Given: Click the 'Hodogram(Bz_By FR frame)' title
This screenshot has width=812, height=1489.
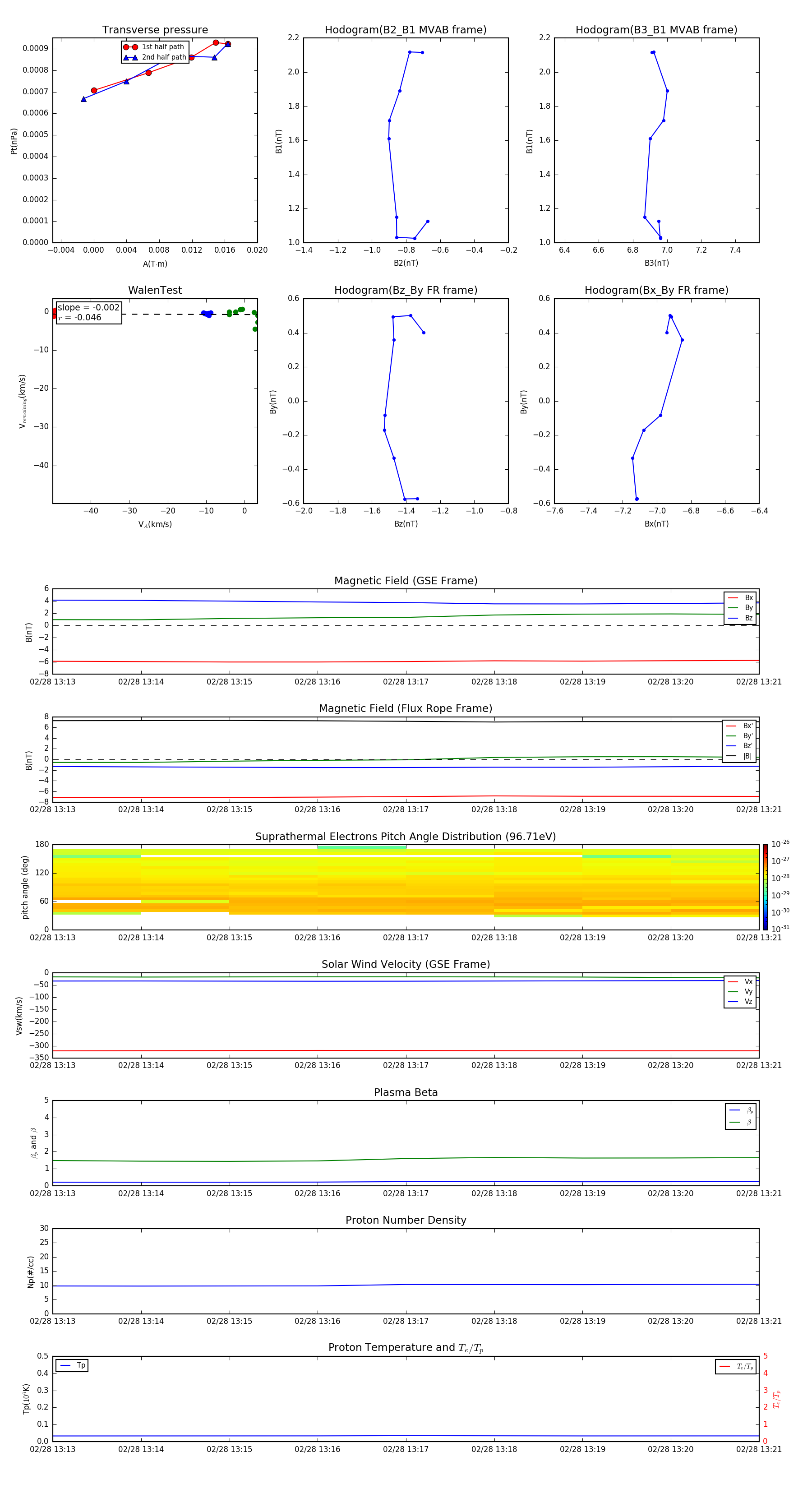Looking at the screenshot, I should (406, 290).
